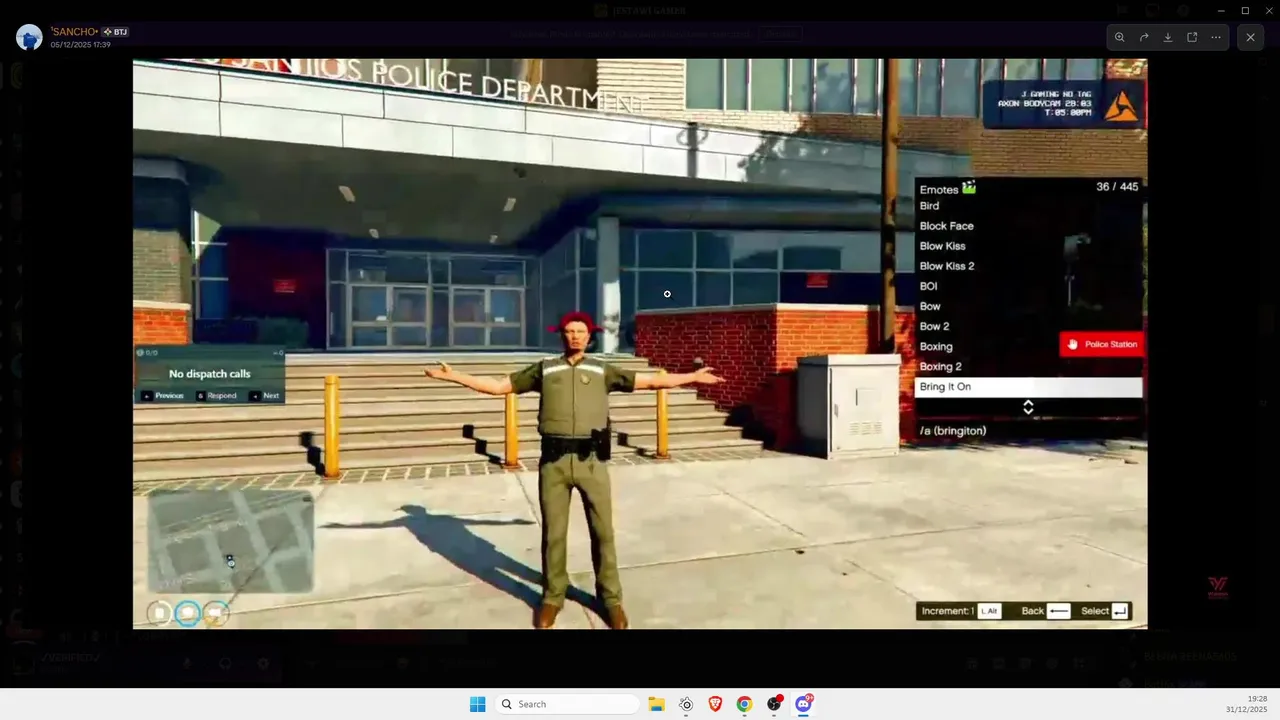This screenshot has width=1280, height=720.
Task: Choose the Blow Kiss 2 emote
Action: pos(1028,266)
